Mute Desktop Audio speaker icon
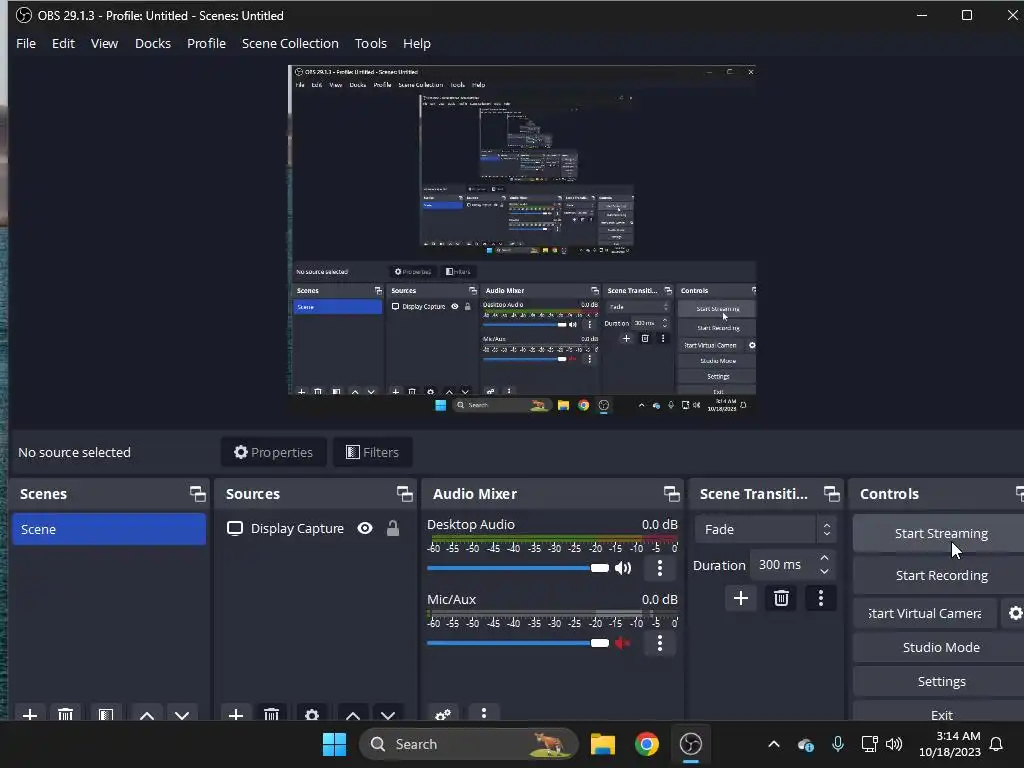The width and height of the screenshot is (1024, 768). (x=623, y=568)
